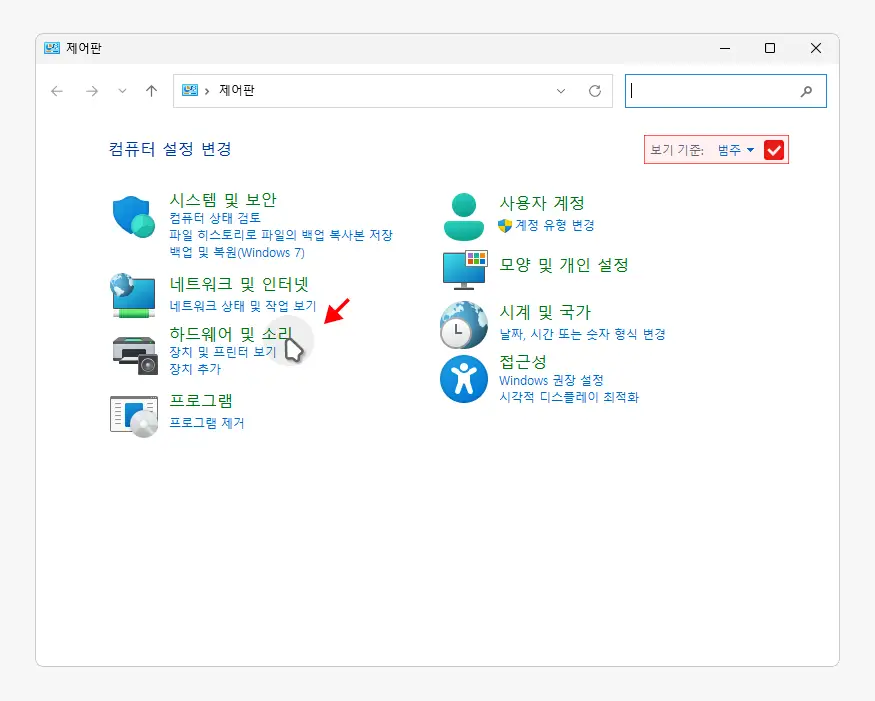Click Windows 권장 설정 link
Screen dimensions: 875x701
click(551, 380)
